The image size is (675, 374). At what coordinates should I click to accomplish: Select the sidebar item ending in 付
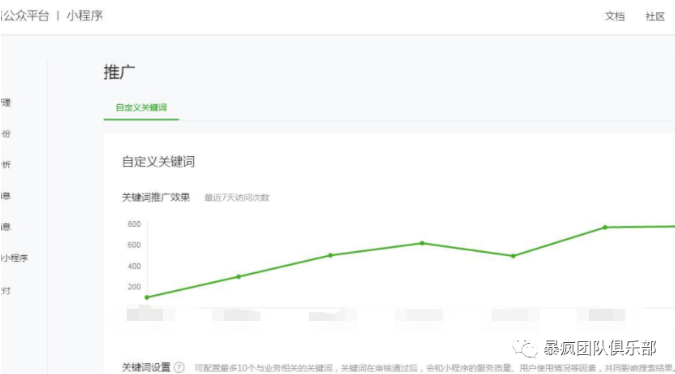click(6, 291)
